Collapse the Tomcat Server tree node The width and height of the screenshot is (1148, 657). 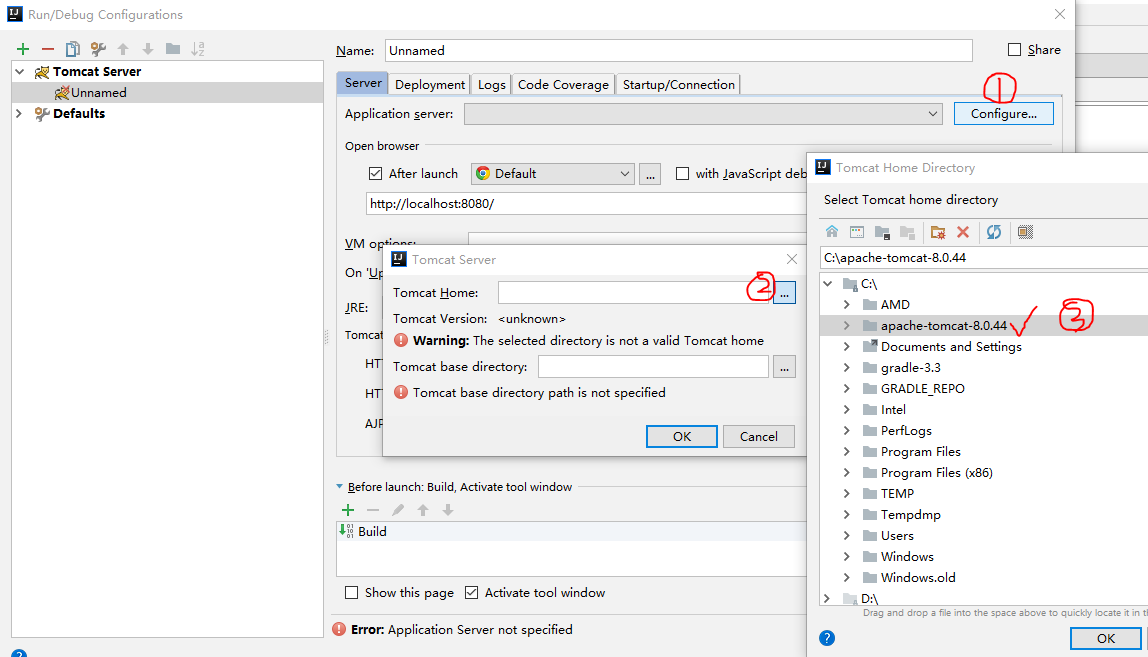point(20,72)
